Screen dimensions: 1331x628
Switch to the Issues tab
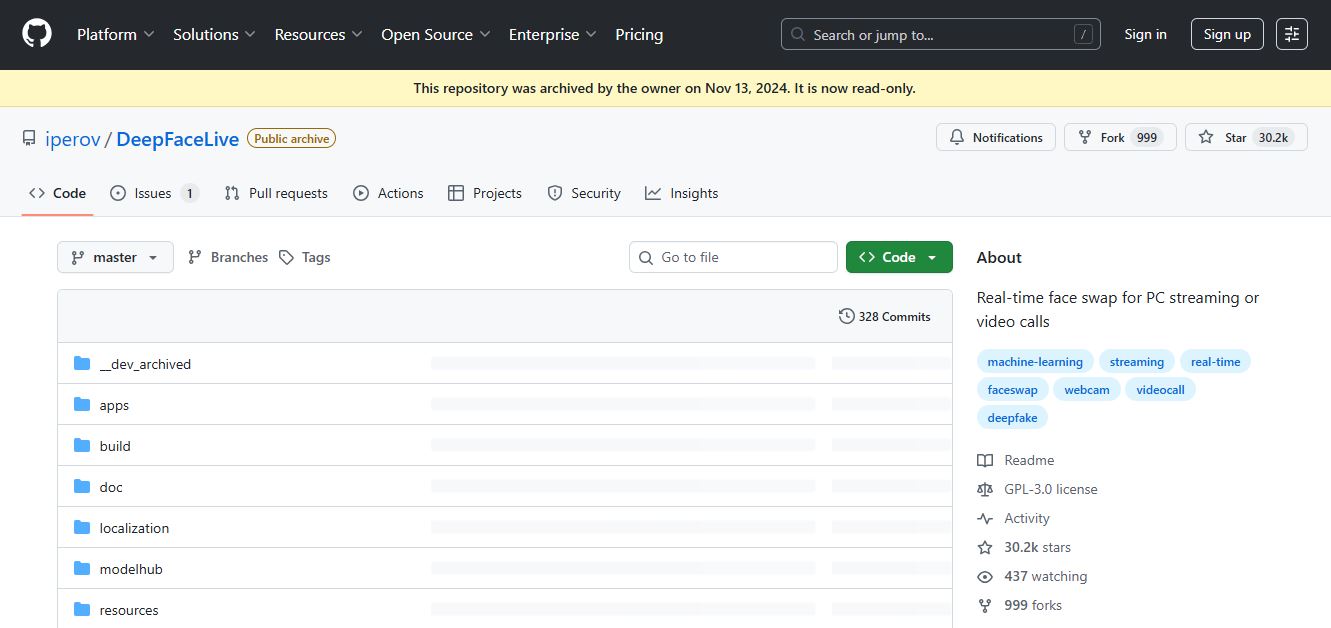[x=154, y=193]
